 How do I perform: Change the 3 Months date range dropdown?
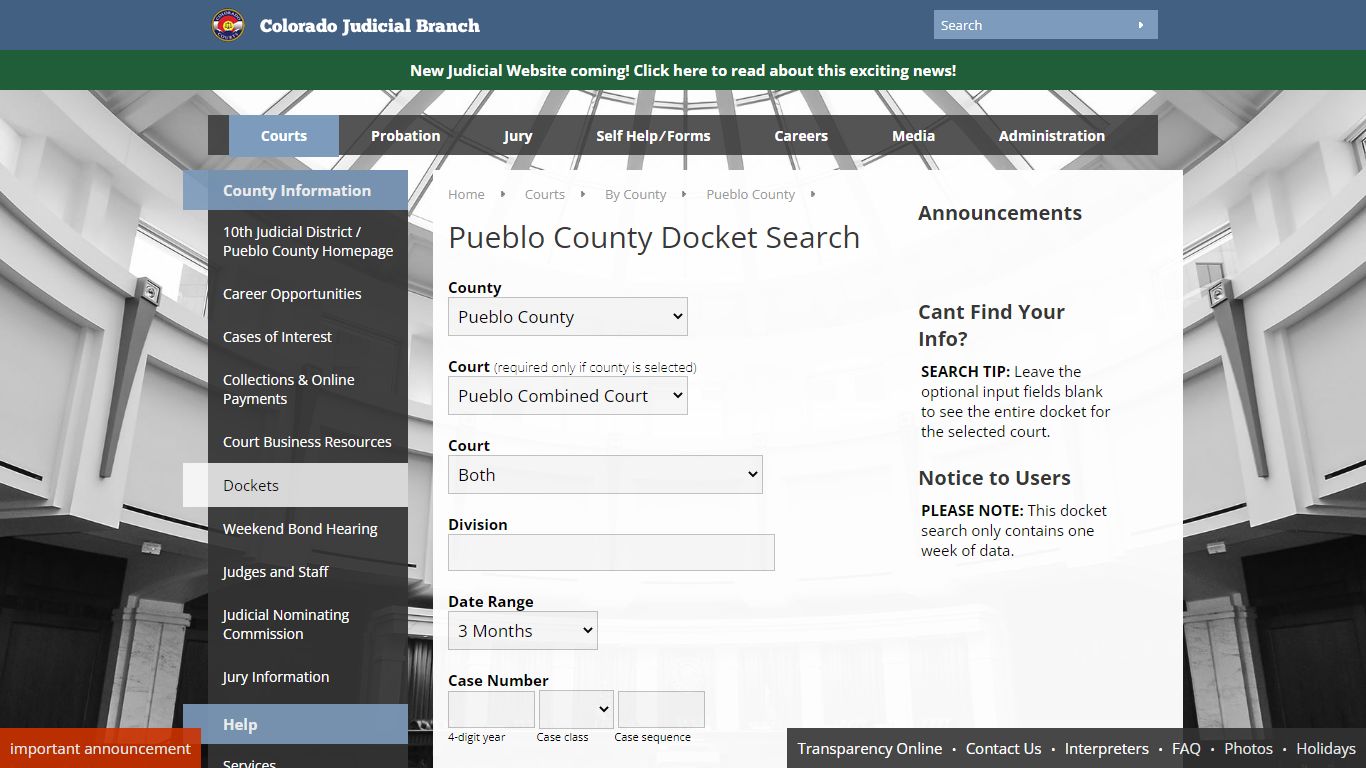coord(522,630)
